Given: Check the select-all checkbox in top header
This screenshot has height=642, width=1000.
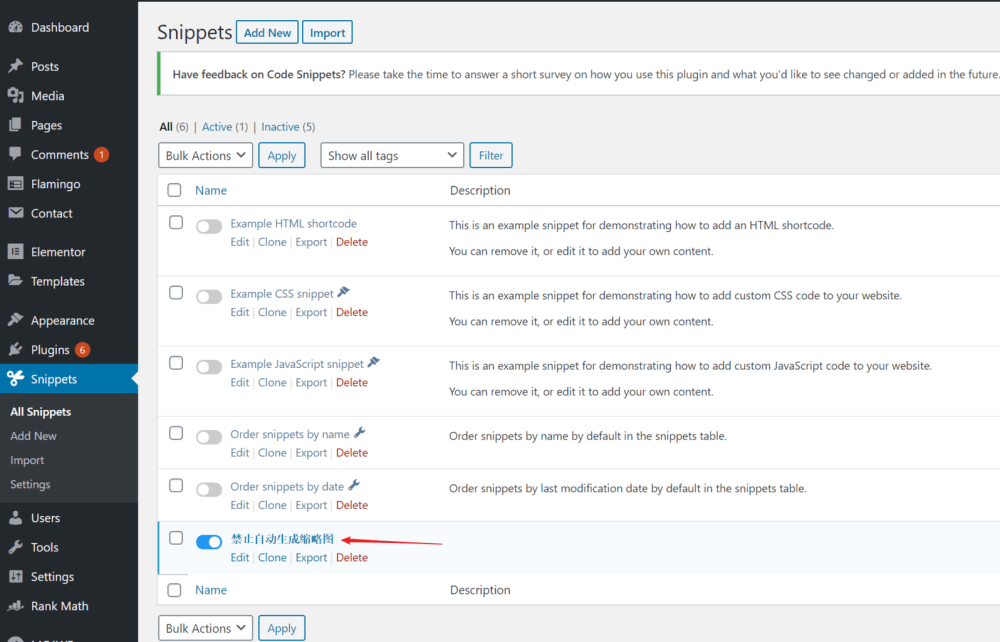Looking at the screenshot, I should coord(174,190).
